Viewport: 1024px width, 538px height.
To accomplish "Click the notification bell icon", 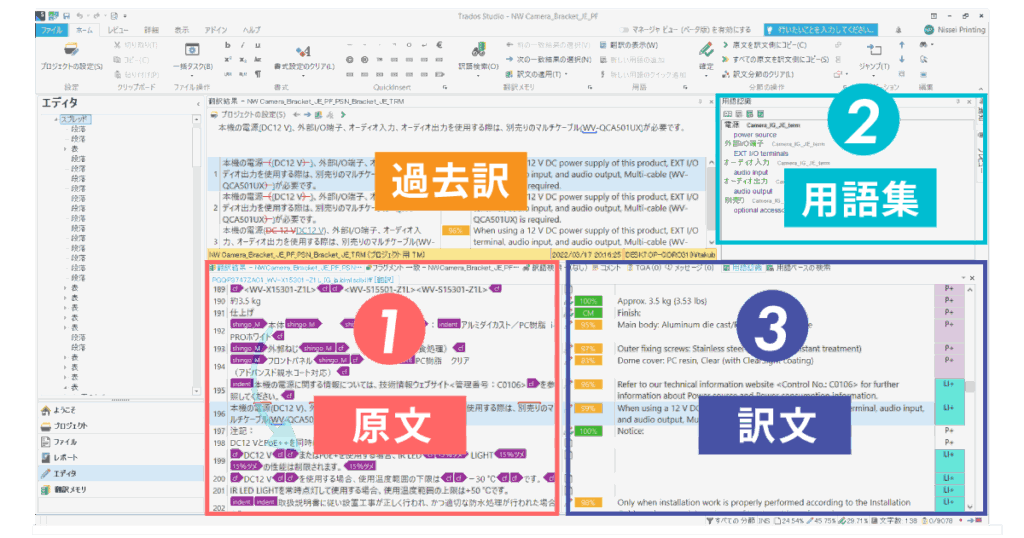I will point(899,30).
